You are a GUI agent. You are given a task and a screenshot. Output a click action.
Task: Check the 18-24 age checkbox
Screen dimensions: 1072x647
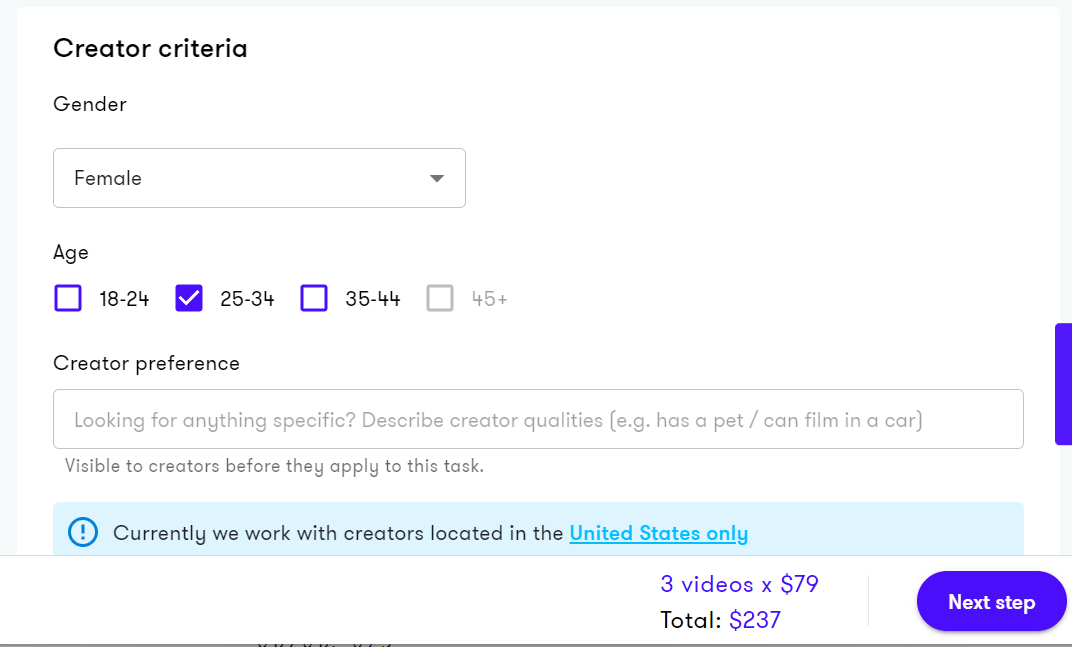point(67,298)
